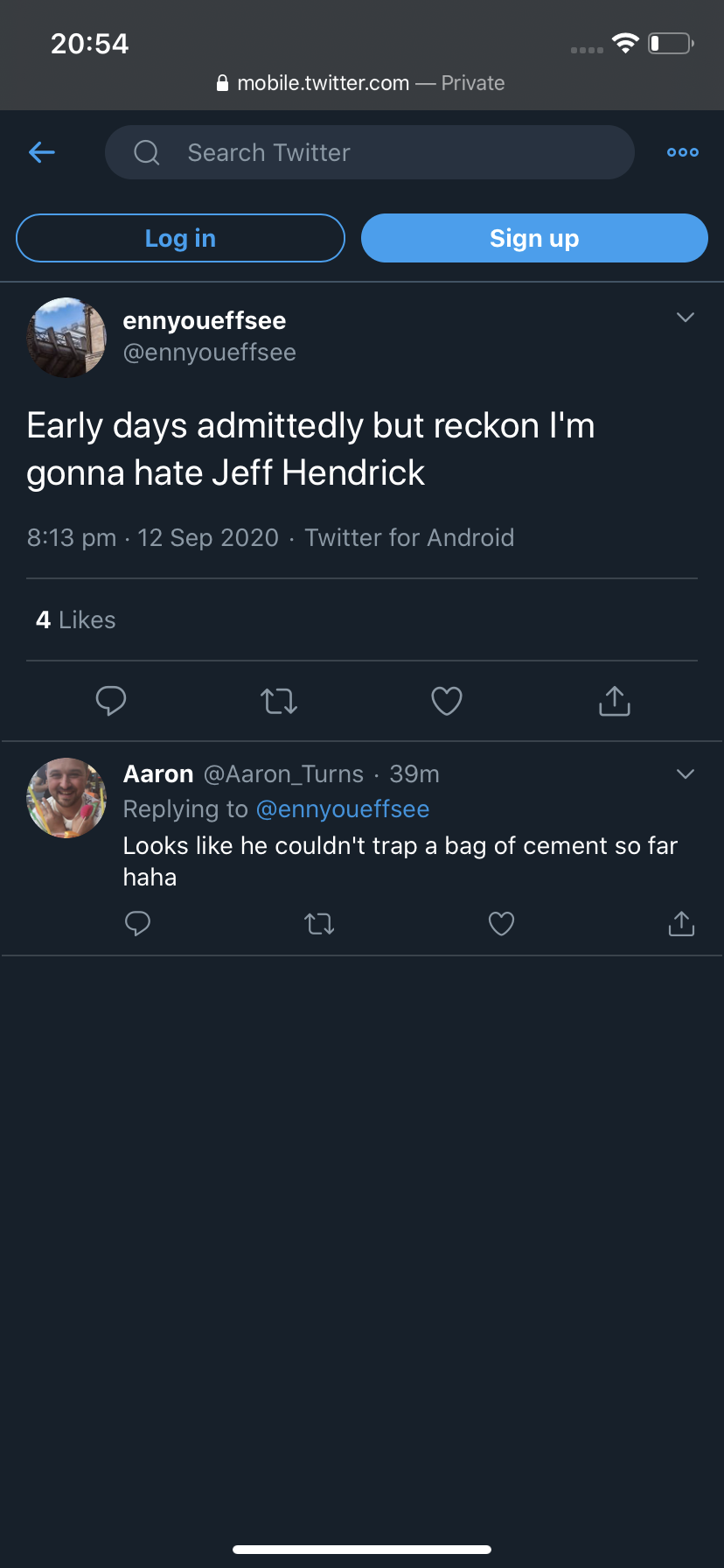Screen dimensions: 724x1568
Task: Tap the mobile.twitter.com address bar
Action: (360, 83)
